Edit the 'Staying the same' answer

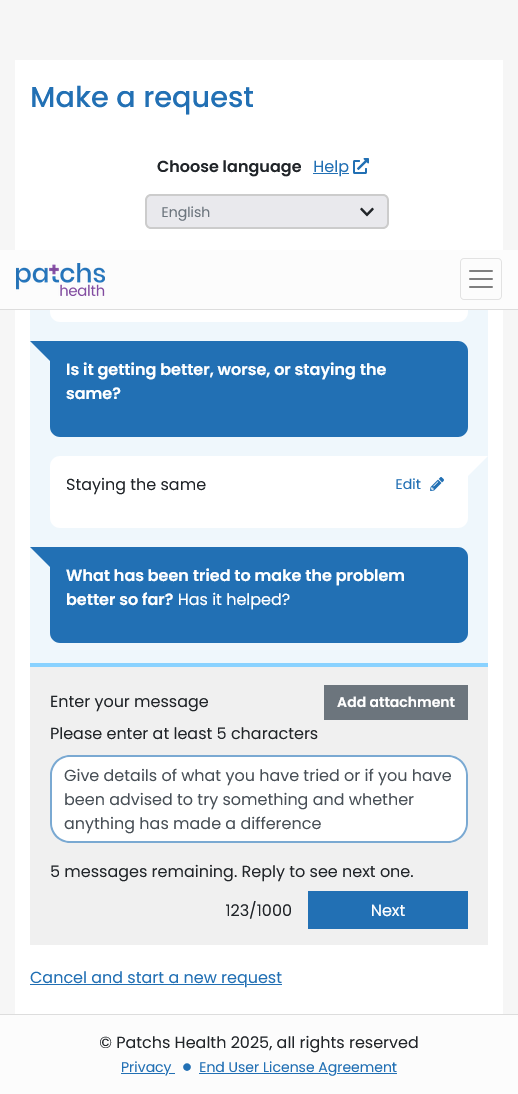point(420,484)
